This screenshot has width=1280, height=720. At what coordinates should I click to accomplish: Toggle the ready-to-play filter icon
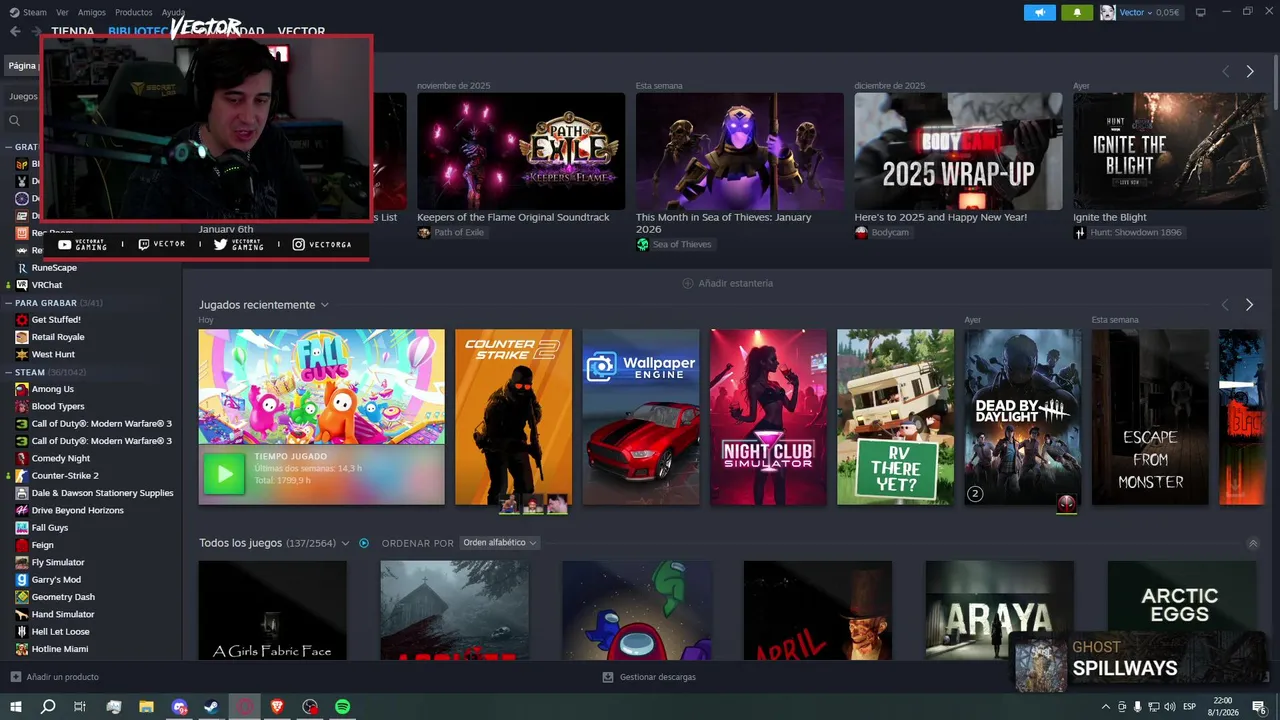(x=364, y=543)
